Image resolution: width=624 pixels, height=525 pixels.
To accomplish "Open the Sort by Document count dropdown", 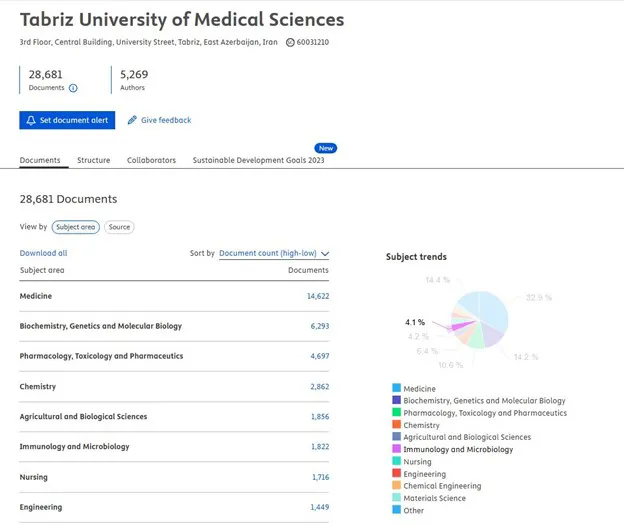I will 274,253.
